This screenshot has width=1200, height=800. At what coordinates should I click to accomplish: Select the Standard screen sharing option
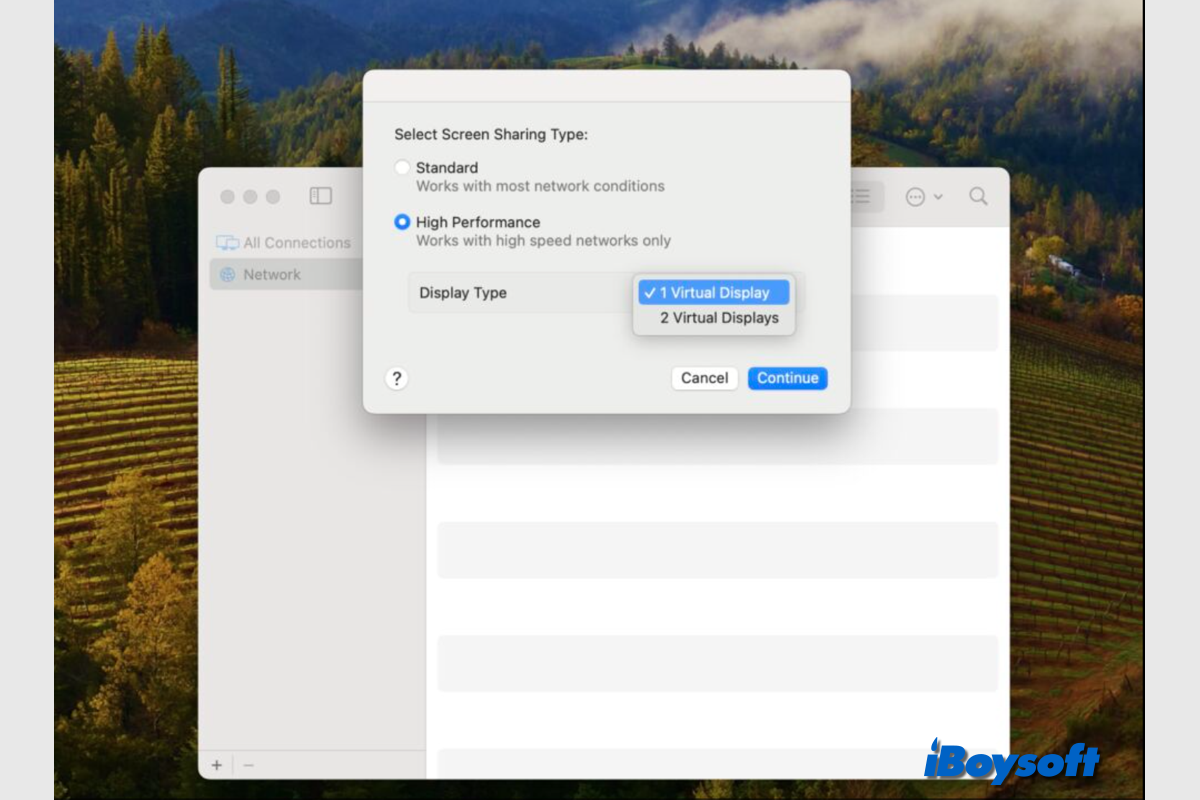402,168
